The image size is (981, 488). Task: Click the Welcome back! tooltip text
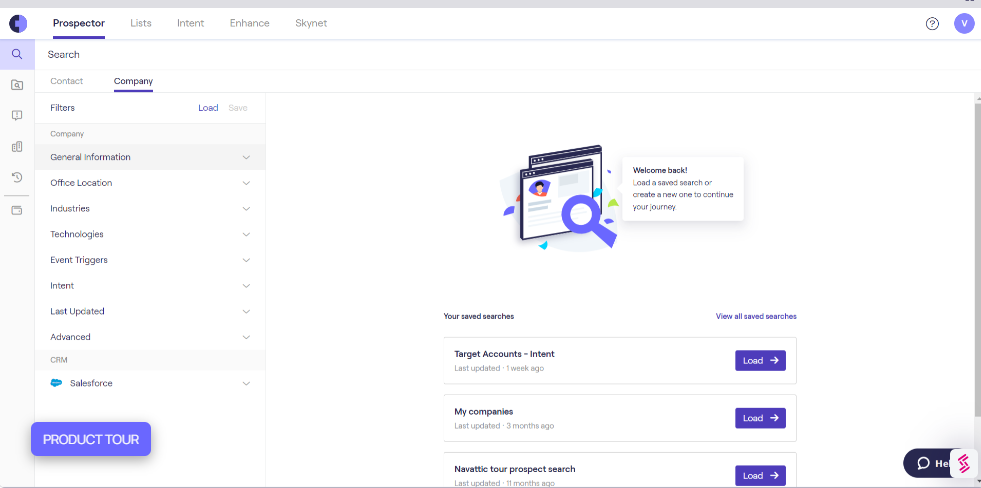(660, 170)
